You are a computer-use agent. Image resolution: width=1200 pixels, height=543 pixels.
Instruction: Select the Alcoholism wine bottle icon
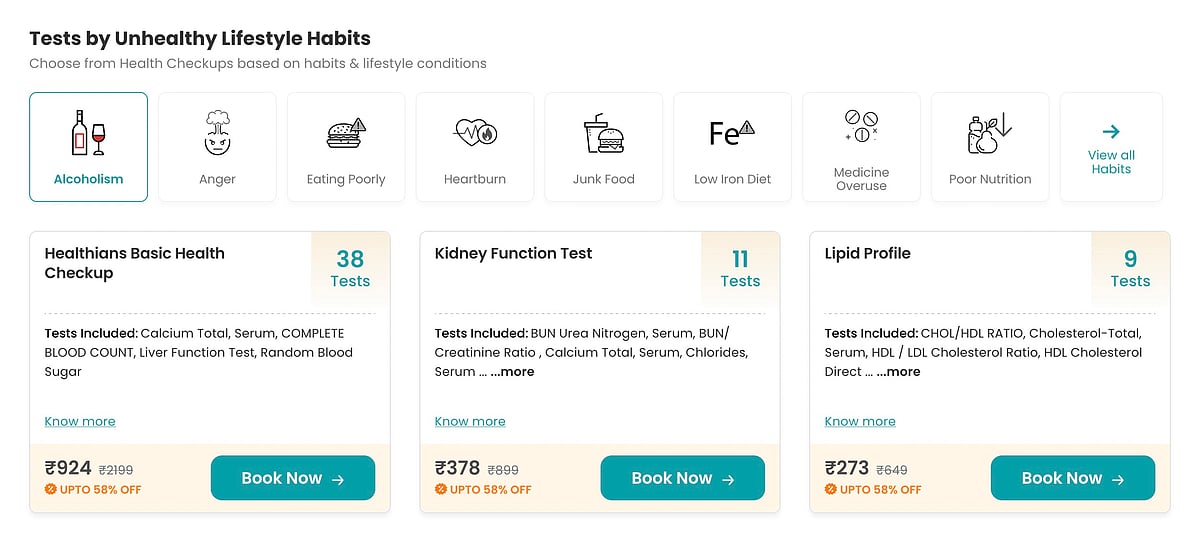(88, 133)
